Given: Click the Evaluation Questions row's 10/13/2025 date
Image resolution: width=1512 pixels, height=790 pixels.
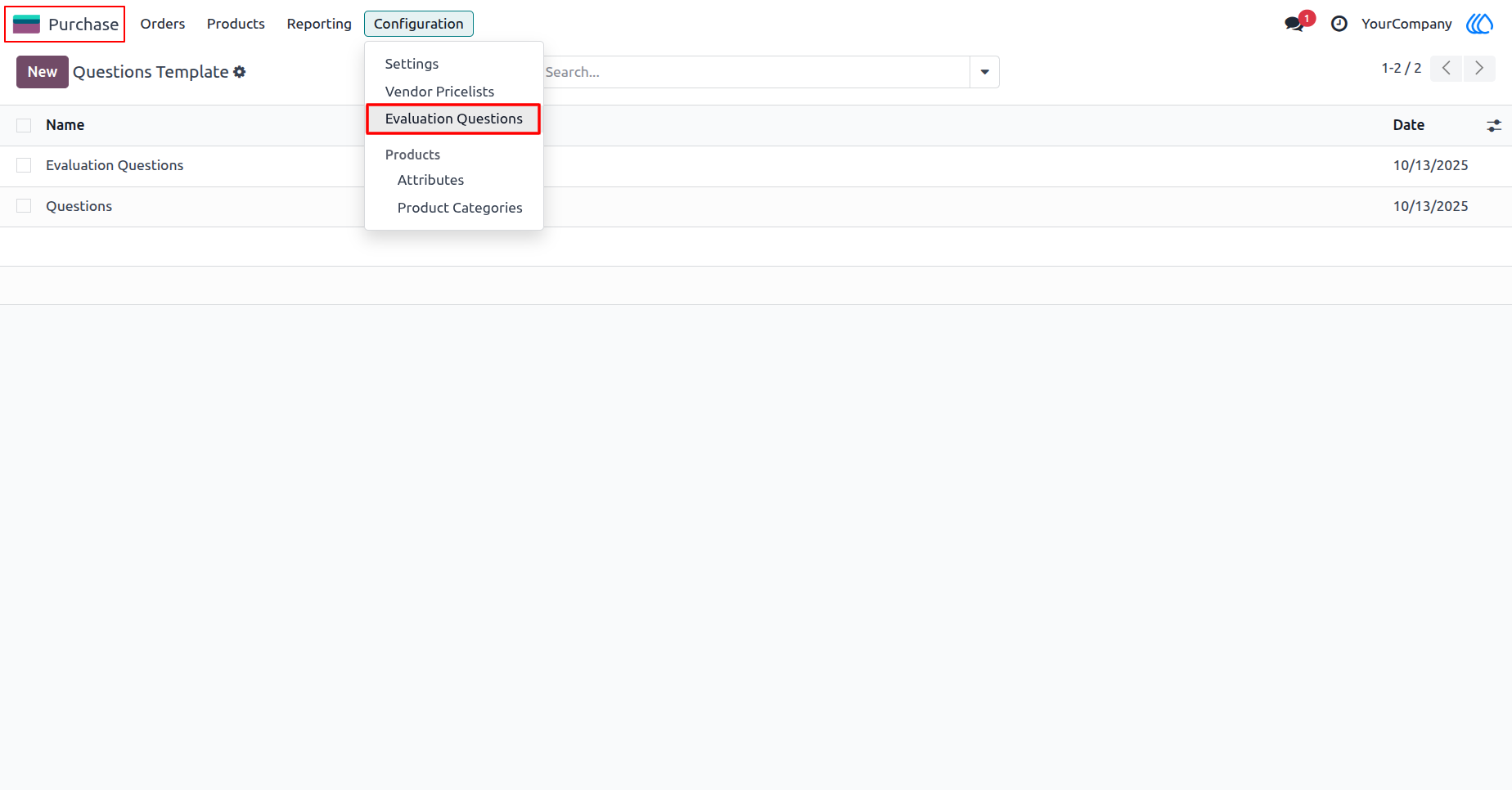Looking at the screenshot, I should (x=1431, y=165).
